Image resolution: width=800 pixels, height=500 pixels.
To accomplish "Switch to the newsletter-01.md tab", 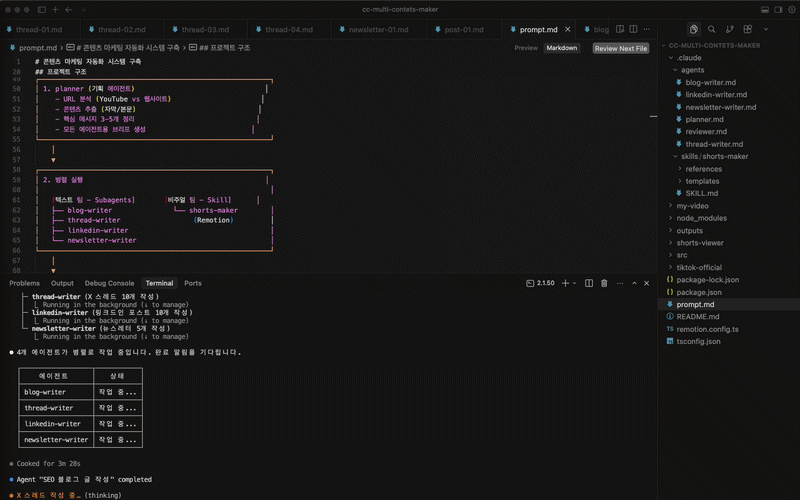I will [x=379, y=30].
